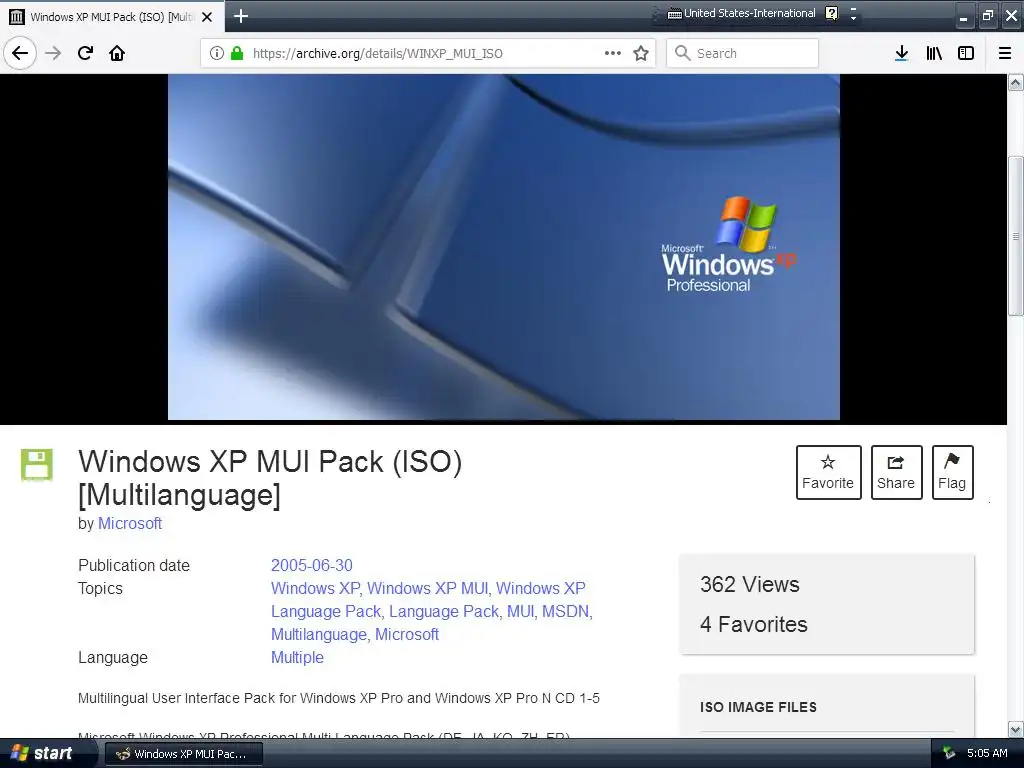1024x768 pixels.
Task: Click the system tray network icon
Action: [948, 753]
